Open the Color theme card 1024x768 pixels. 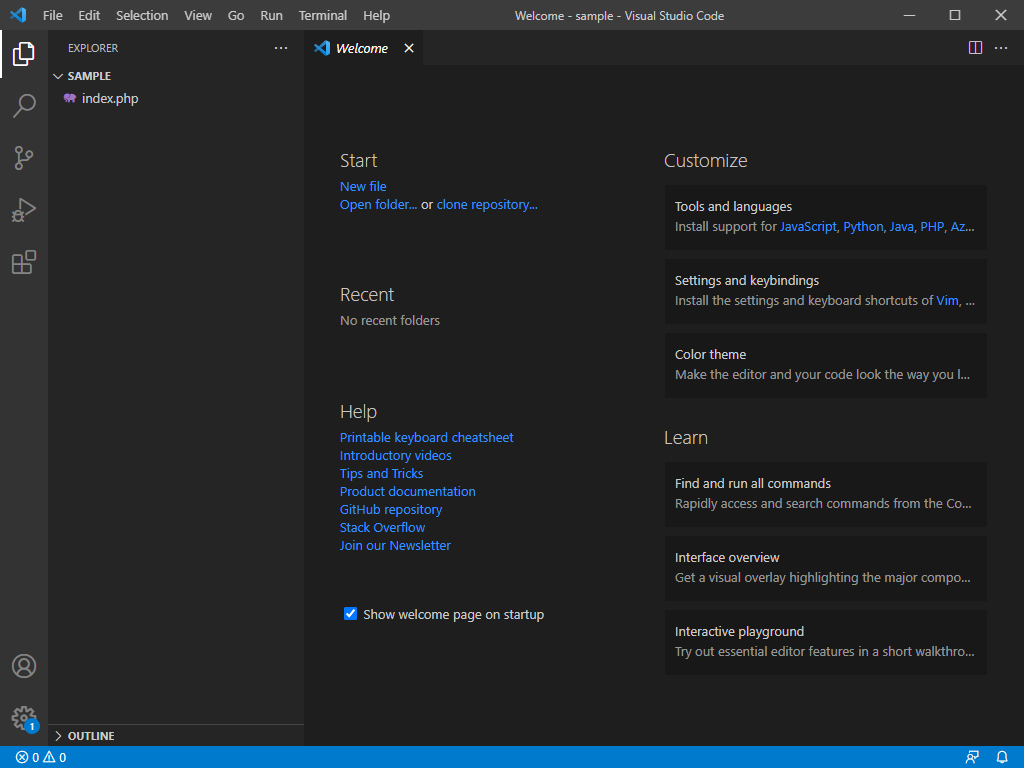pos(825,365)
